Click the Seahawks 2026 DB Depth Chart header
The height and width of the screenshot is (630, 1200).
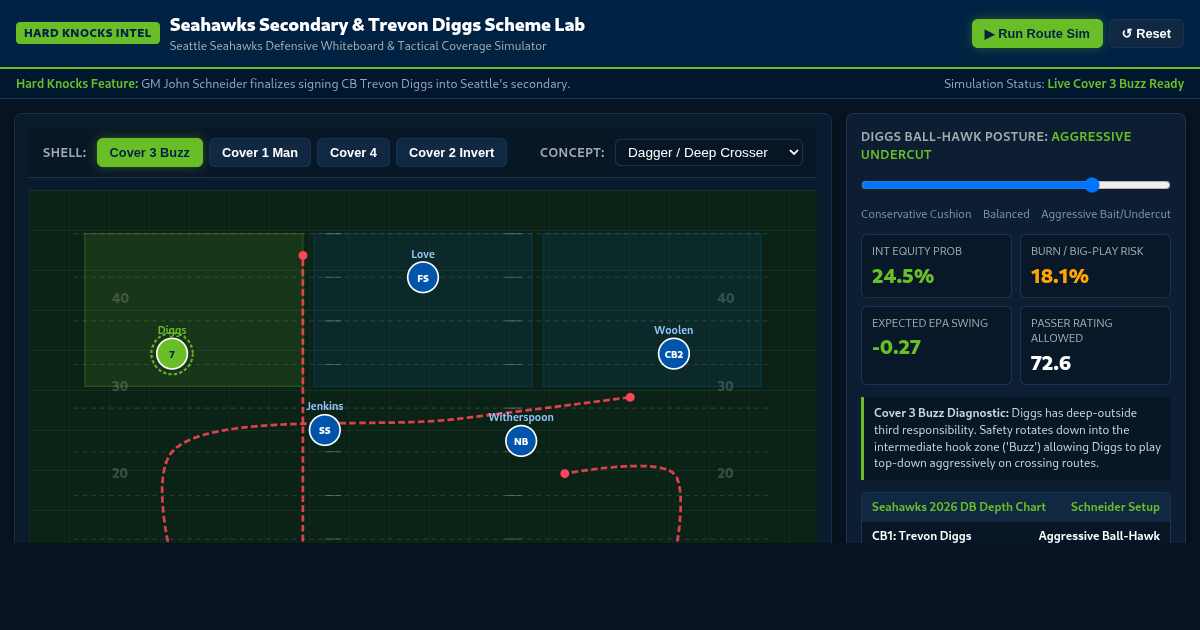tap(959, 507)
